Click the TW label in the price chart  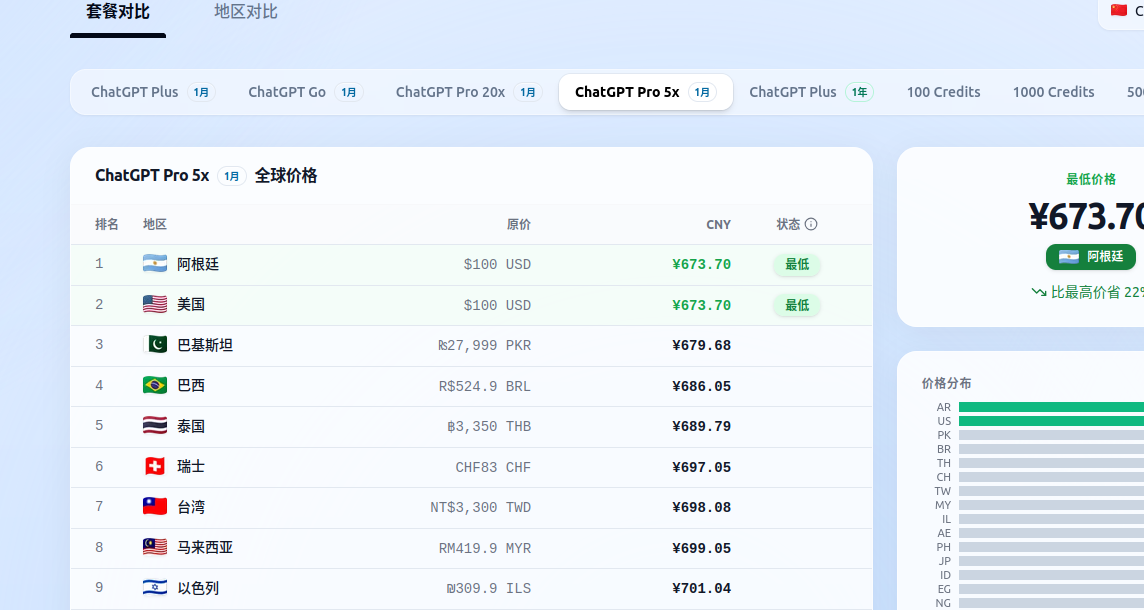(x=943, y=491)
